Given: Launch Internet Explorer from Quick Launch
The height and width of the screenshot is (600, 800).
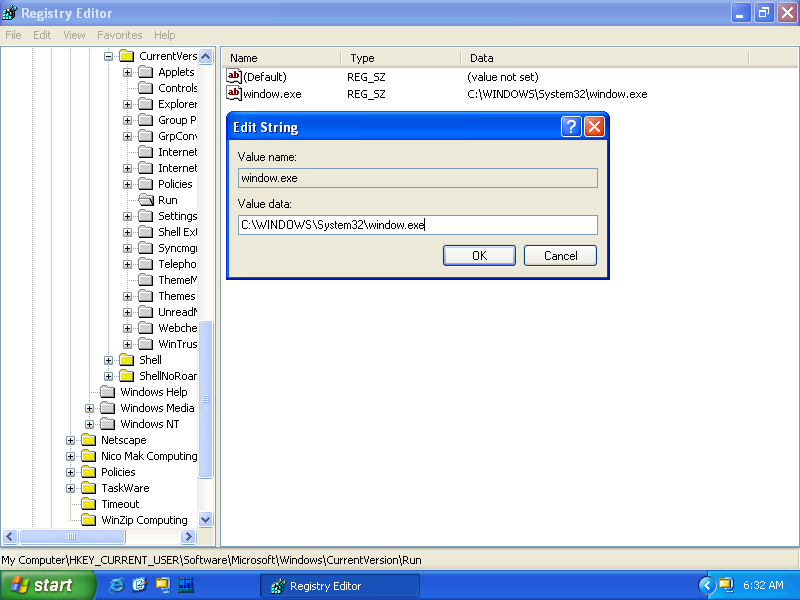Looking at the screenshot, I should pos(116,585).
